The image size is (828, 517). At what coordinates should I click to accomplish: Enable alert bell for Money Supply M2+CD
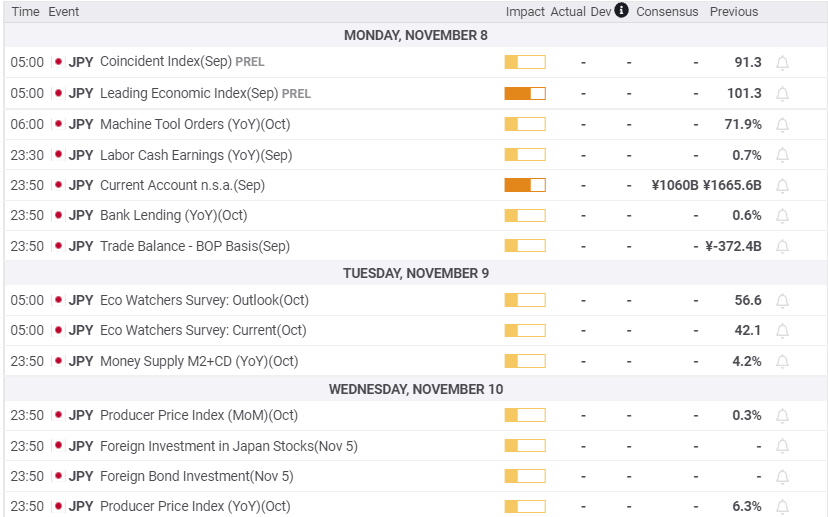pyautogui.click(x=782, y=361)
